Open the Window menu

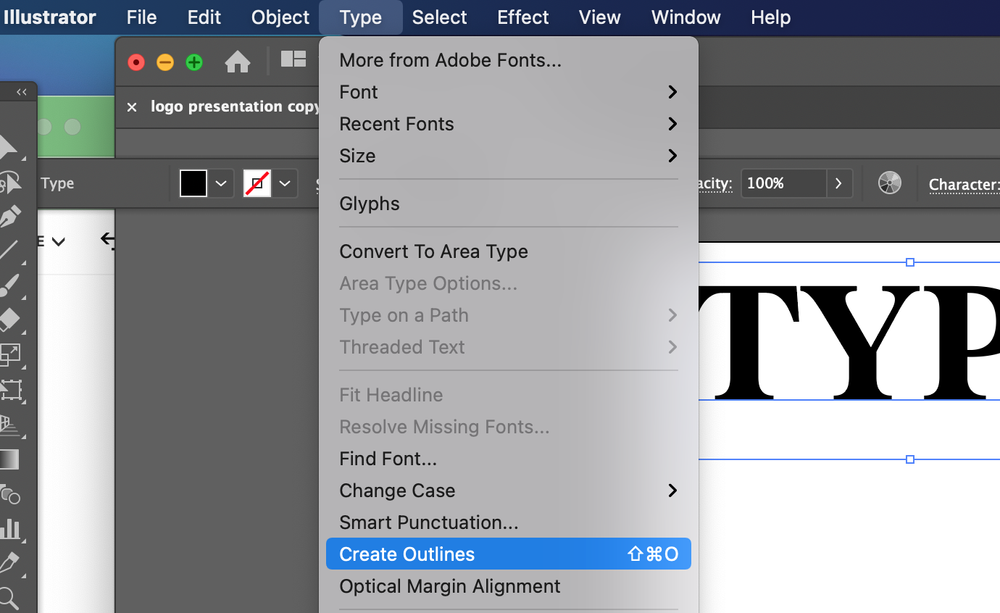tap(686, 17)
